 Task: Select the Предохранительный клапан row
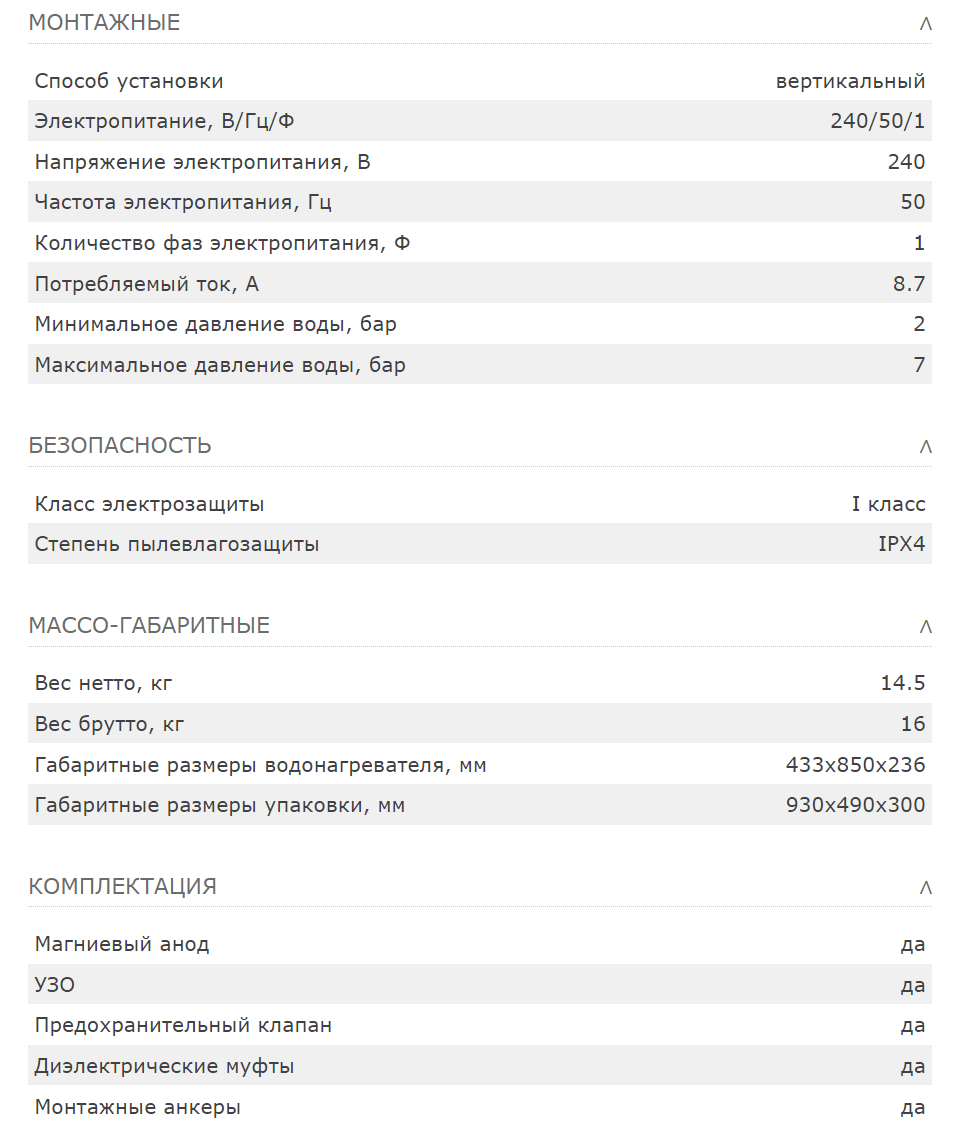click(x=480, y=1025)
